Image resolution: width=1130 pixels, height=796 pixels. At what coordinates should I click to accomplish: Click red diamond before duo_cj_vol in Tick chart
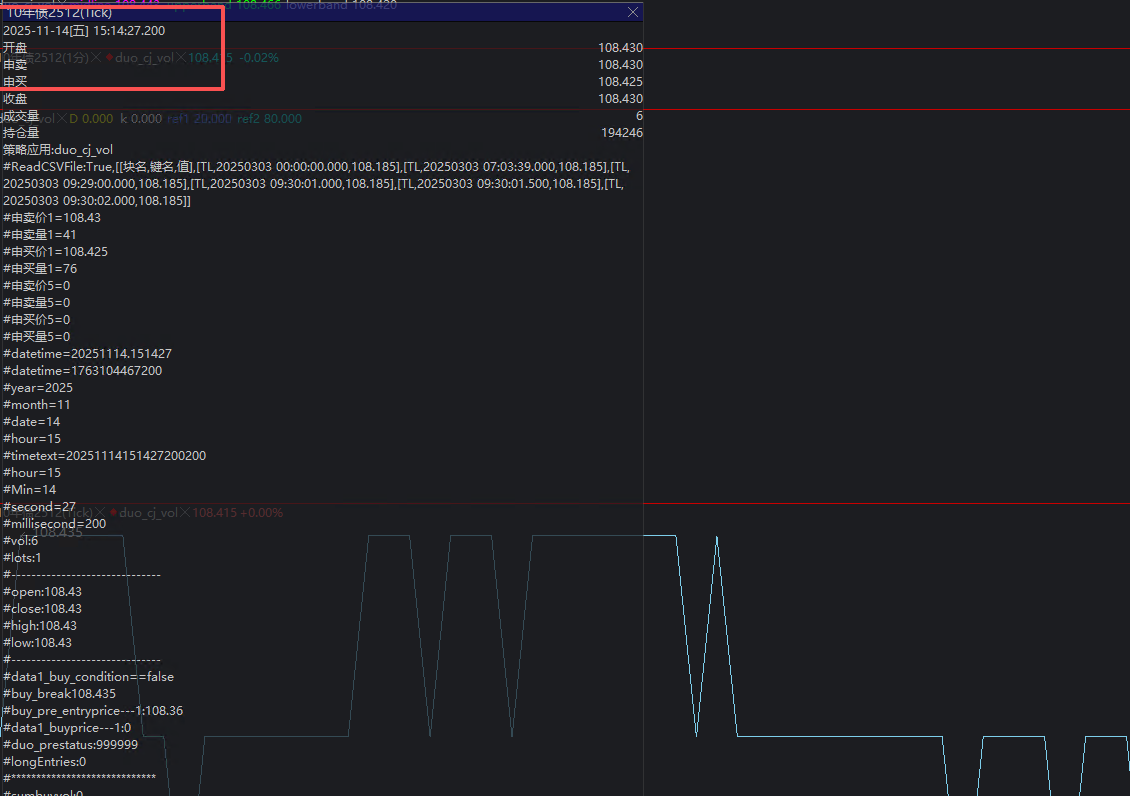click(112, 512)
